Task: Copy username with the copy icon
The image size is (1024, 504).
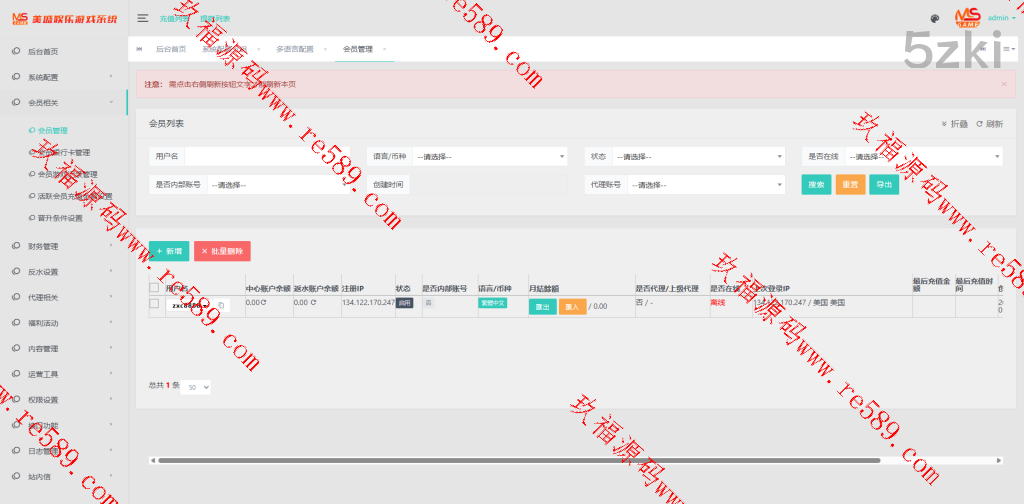Action: coord(221,305)
